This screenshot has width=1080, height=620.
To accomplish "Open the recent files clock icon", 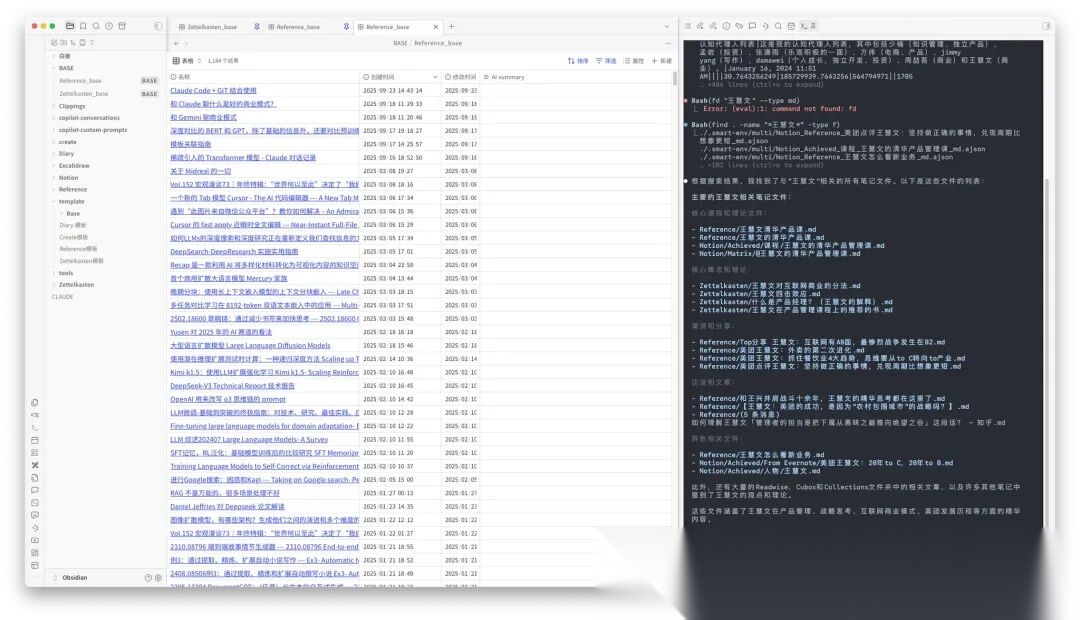I will pyautogui.click(x=109, y=25).
